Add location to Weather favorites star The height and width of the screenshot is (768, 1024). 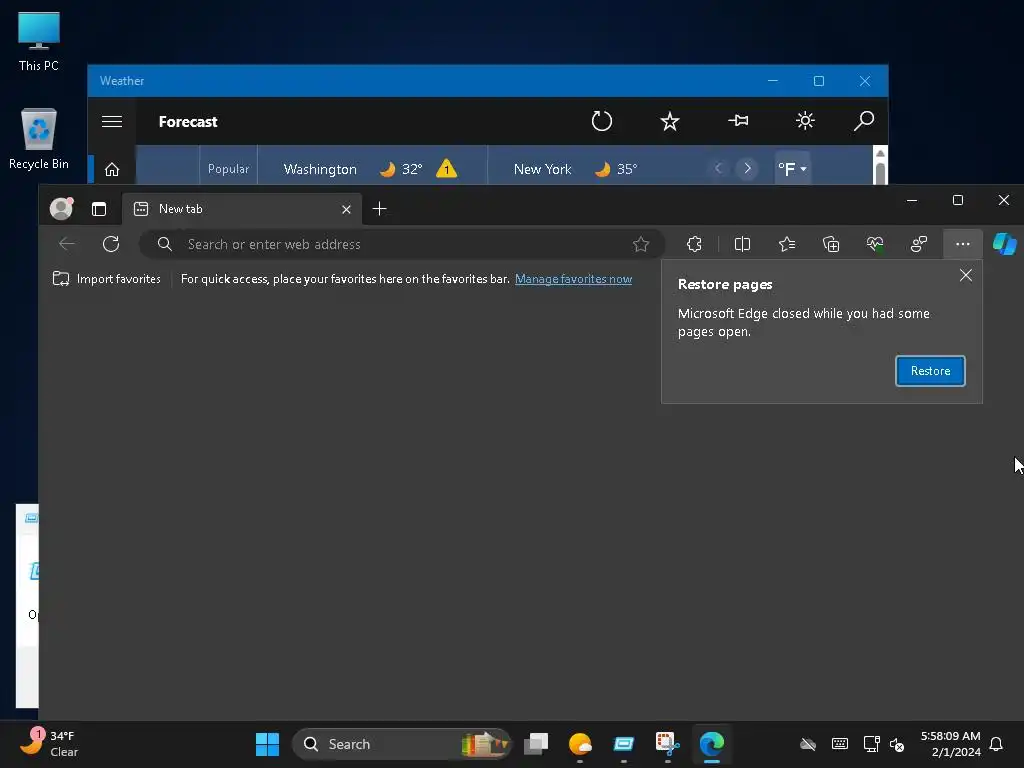click(x=669, y=121)
